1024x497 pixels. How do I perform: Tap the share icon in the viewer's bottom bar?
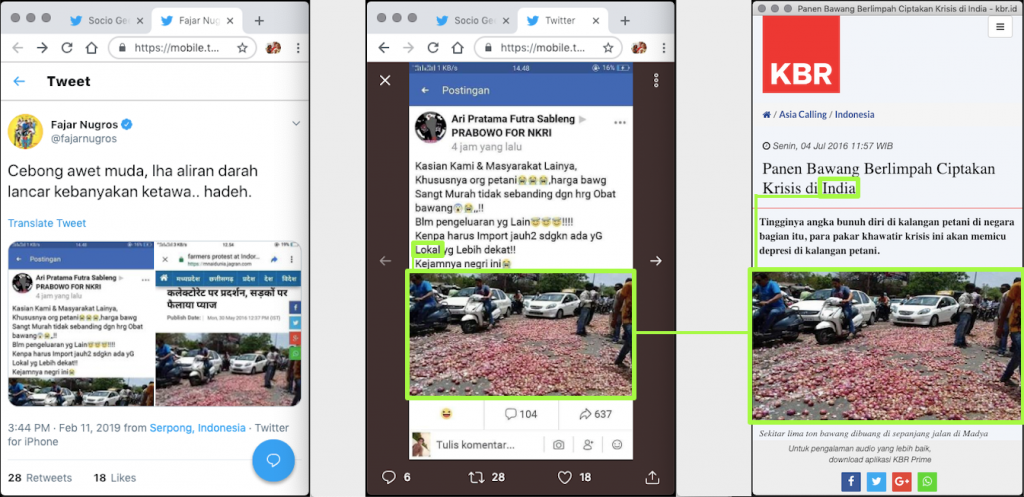[653, 477]
